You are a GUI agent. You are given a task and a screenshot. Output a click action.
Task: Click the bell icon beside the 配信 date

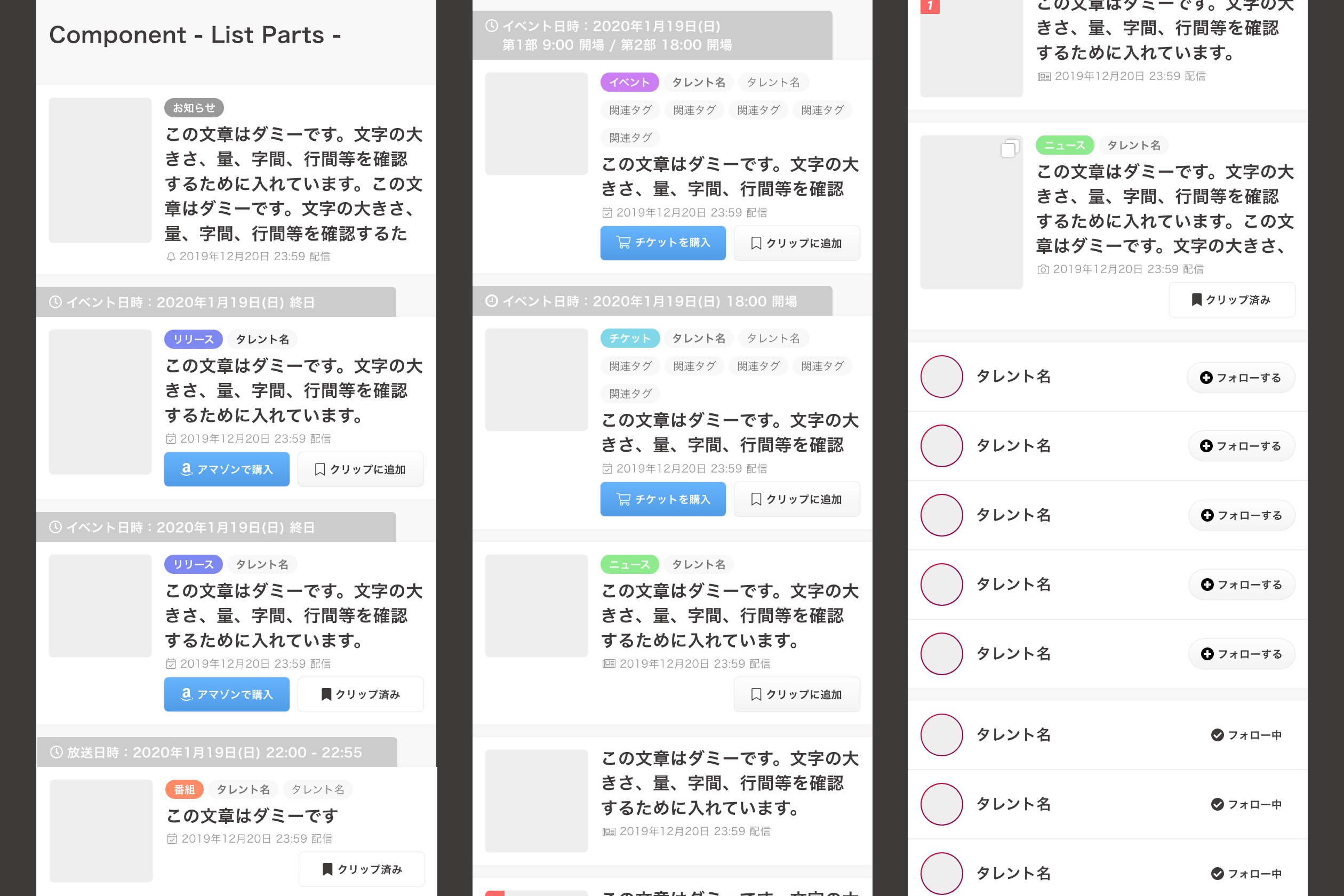(x=171, y=256)
